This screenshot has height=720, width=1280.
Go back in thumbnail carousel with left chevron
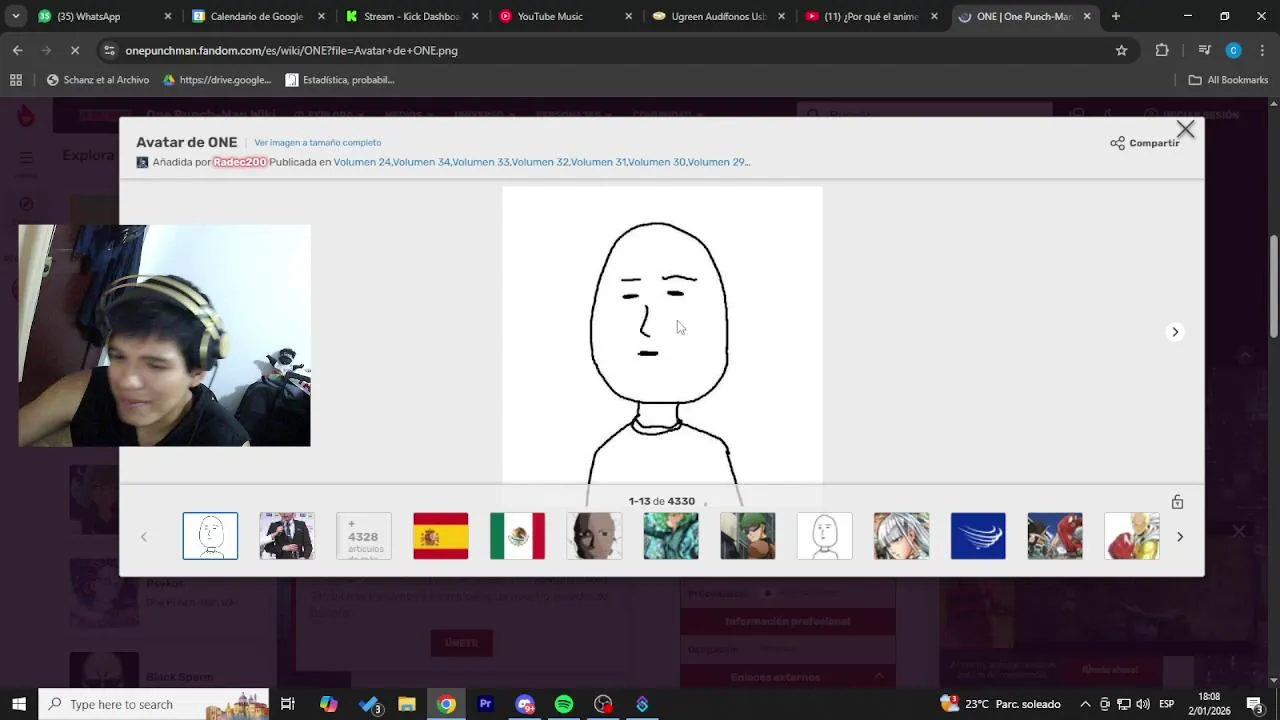pos(144,537)
